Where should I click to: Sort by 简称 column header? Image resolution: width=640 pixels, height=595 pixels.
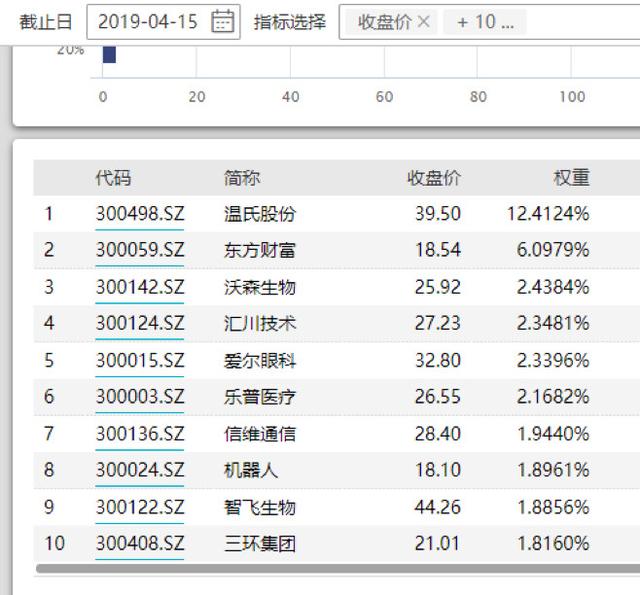pos(242,178)
